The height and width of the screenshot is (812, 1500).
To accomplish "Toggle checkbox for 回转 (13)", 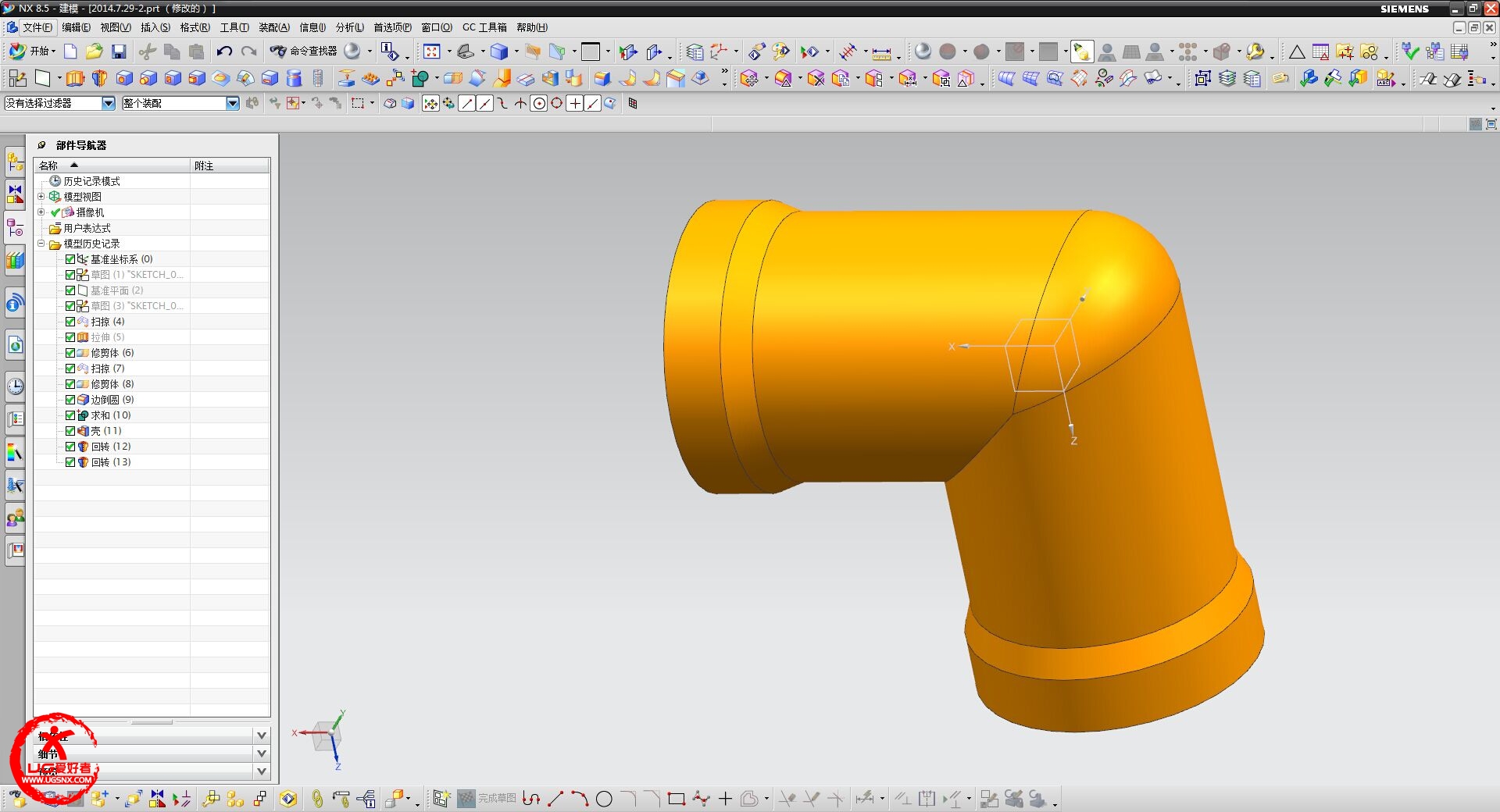I will 70,462.
